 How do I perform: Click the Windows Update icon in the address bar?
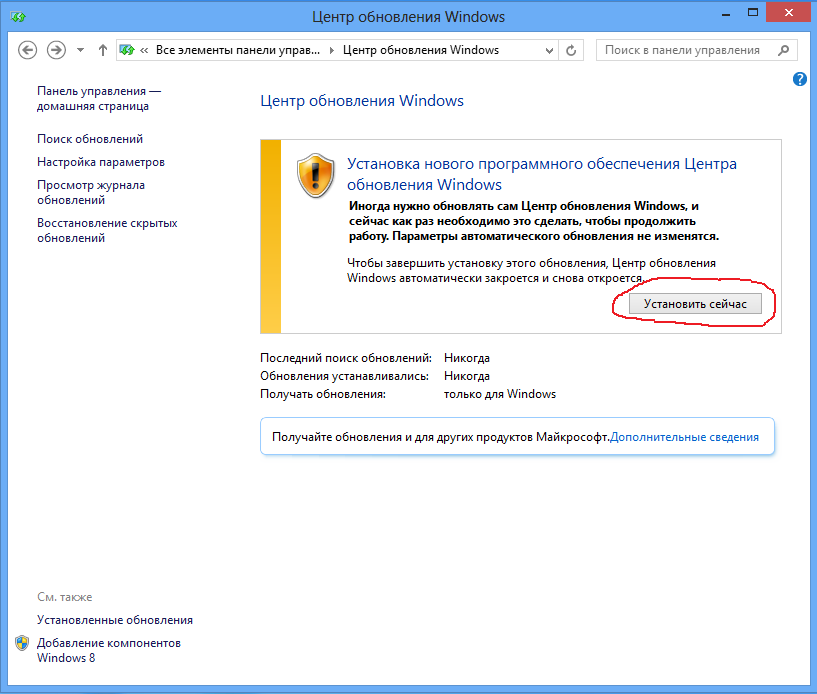pos(127,50)
